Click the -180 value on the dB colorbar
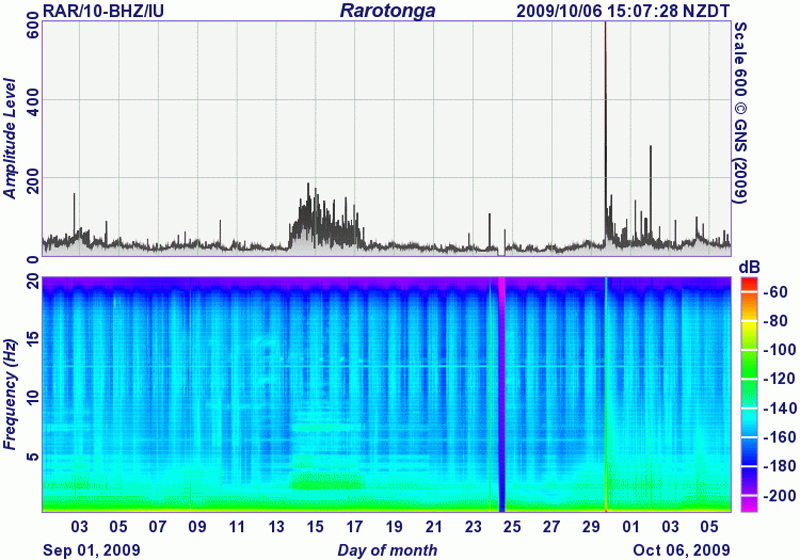This screenshot has height=560, width=800. pos(780,466)
